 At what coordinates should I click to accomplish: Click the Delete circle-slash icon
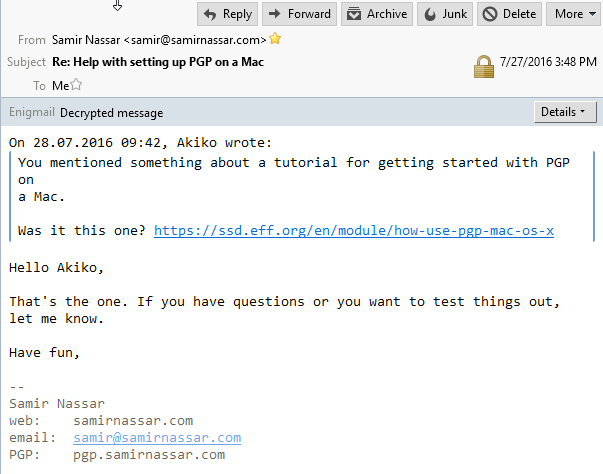coord(490,14)
